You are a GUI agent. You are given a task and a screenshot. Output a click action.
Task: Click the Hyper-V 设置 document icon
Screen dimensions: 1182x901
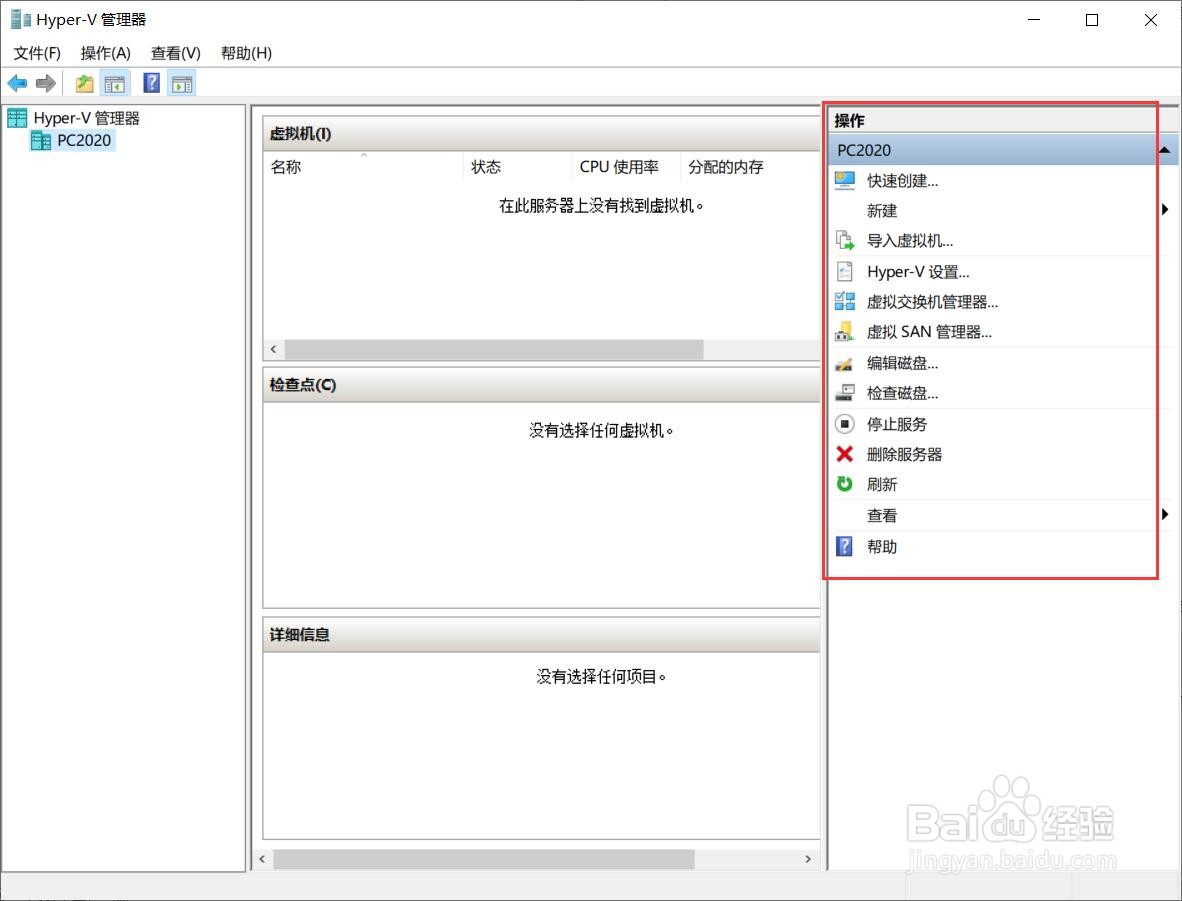coord(845,271)
